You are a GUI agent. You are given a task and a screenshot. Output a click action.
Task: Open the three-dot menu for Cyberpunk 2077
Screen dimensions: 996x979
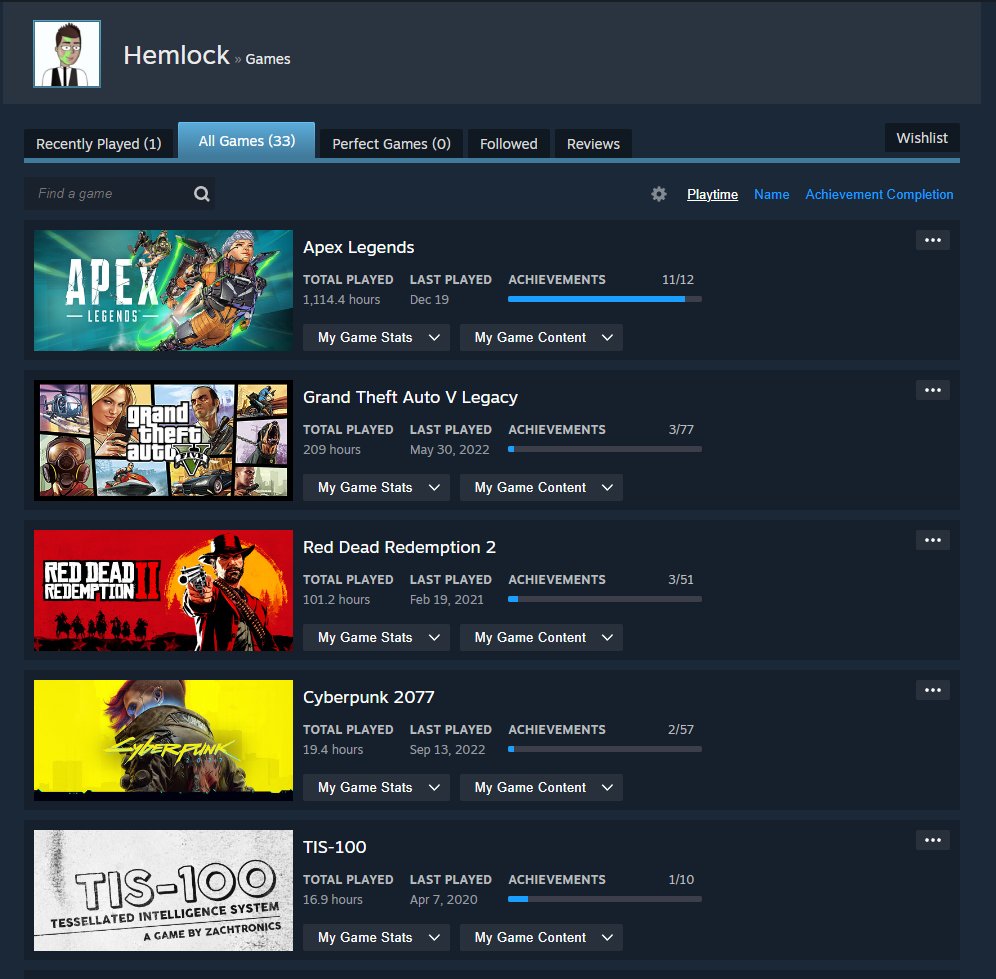(932, 690)
